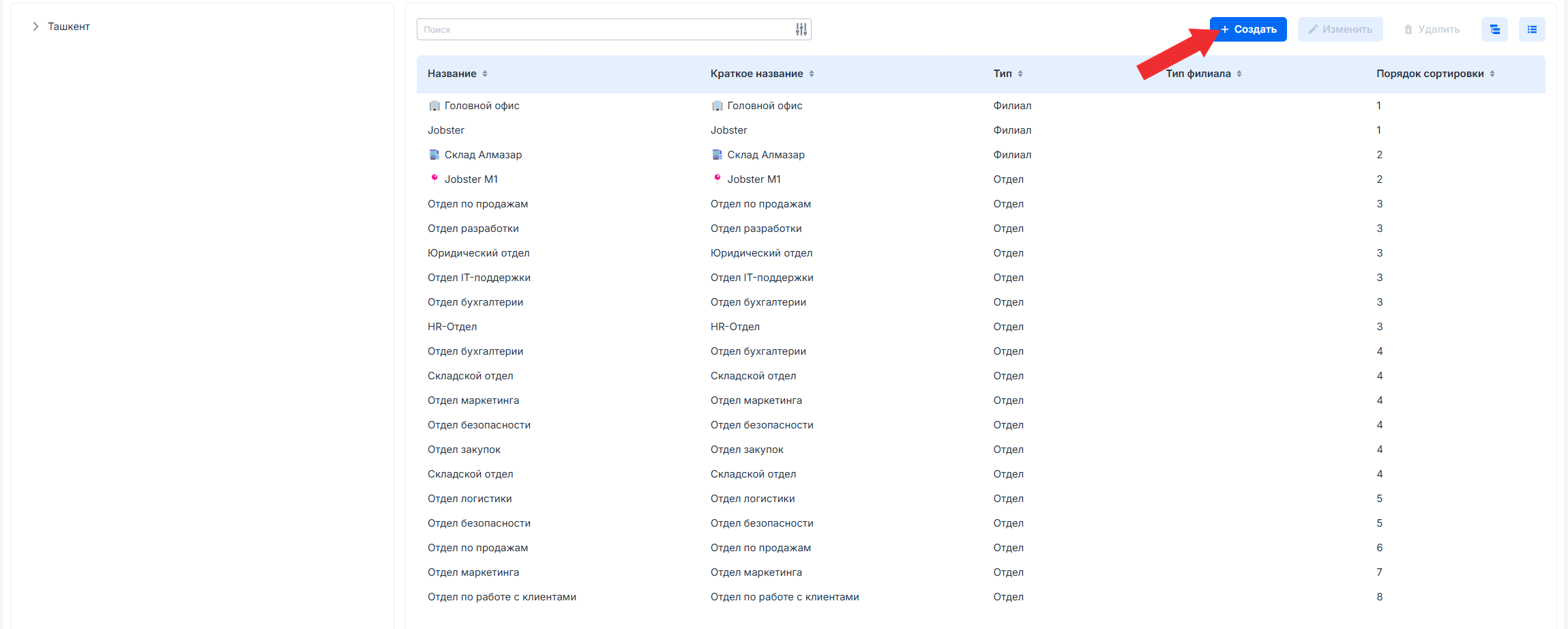Select Отдел по работе с клиентами row
The width and height of the screenshot is (1568, 629).
click(x=501, y=597)
